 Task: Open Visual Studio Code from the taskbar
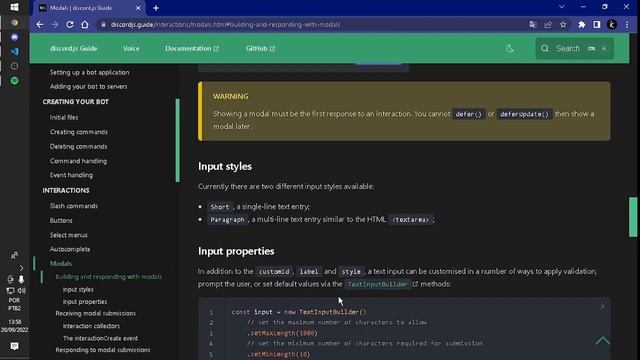tap(14, 51)
